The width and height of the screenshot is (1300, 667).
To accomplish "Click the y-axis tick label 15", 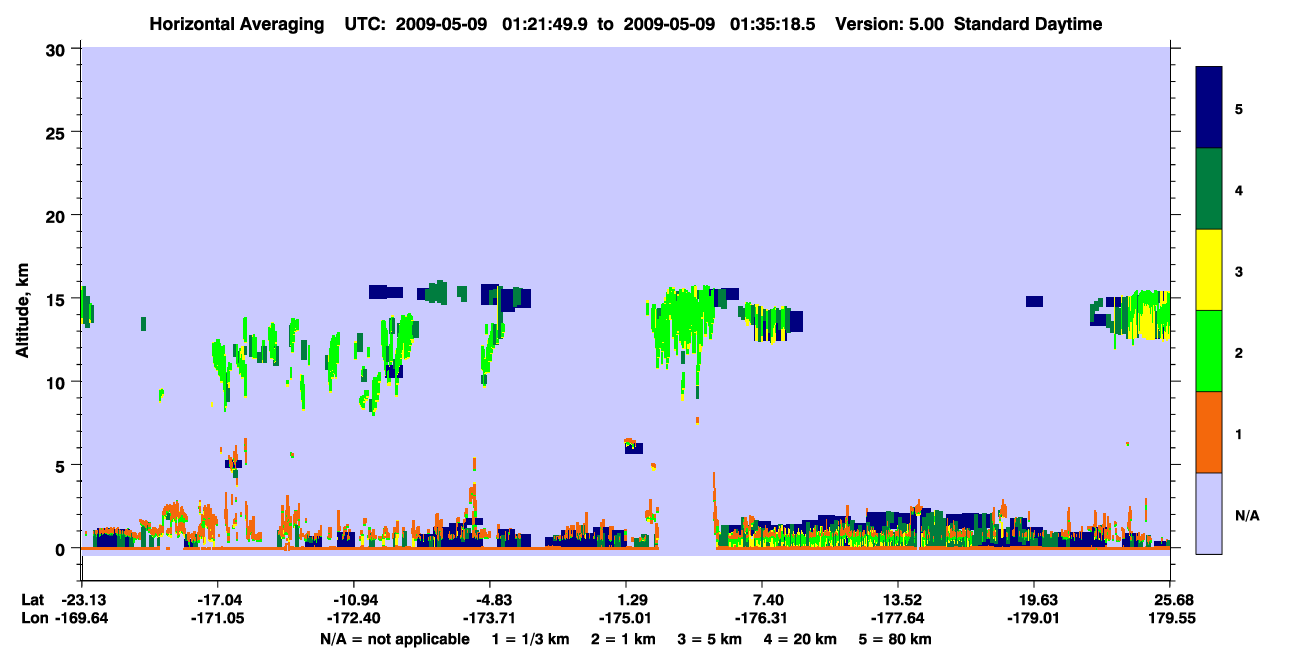I will tap(57, 298).
